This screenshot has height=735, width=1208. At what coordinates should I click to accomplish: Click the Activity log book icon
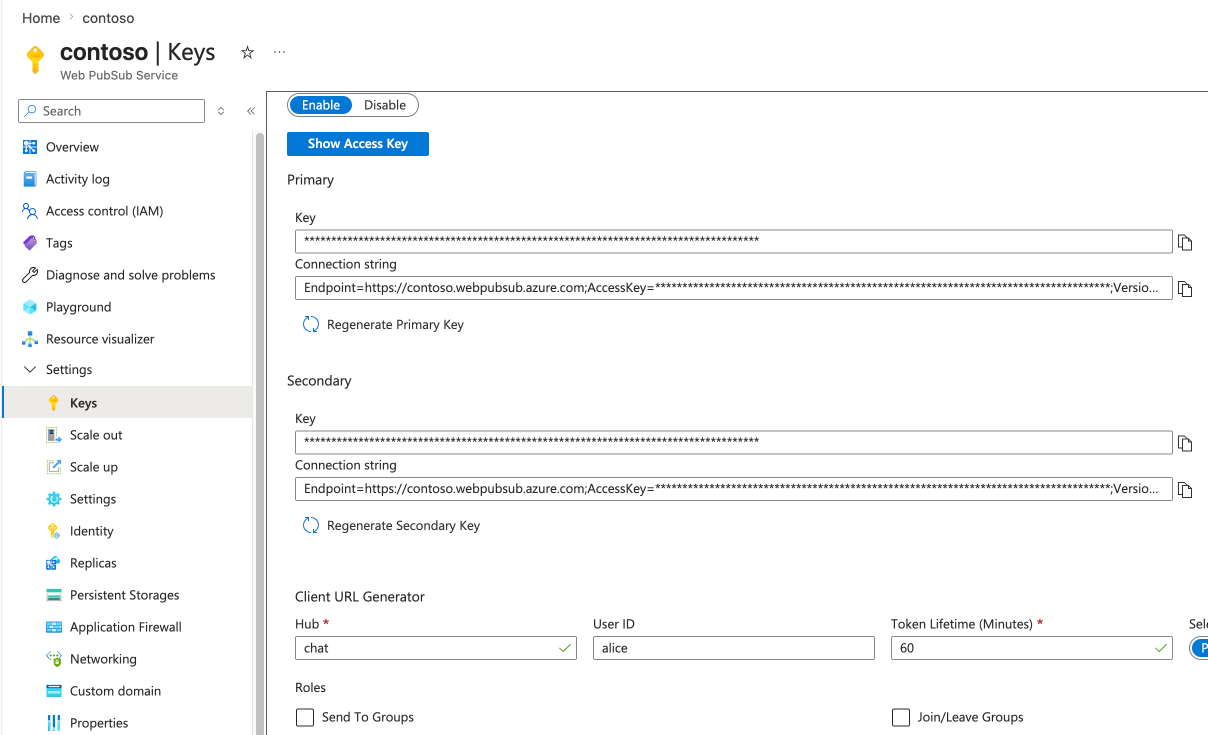point(30,179)
